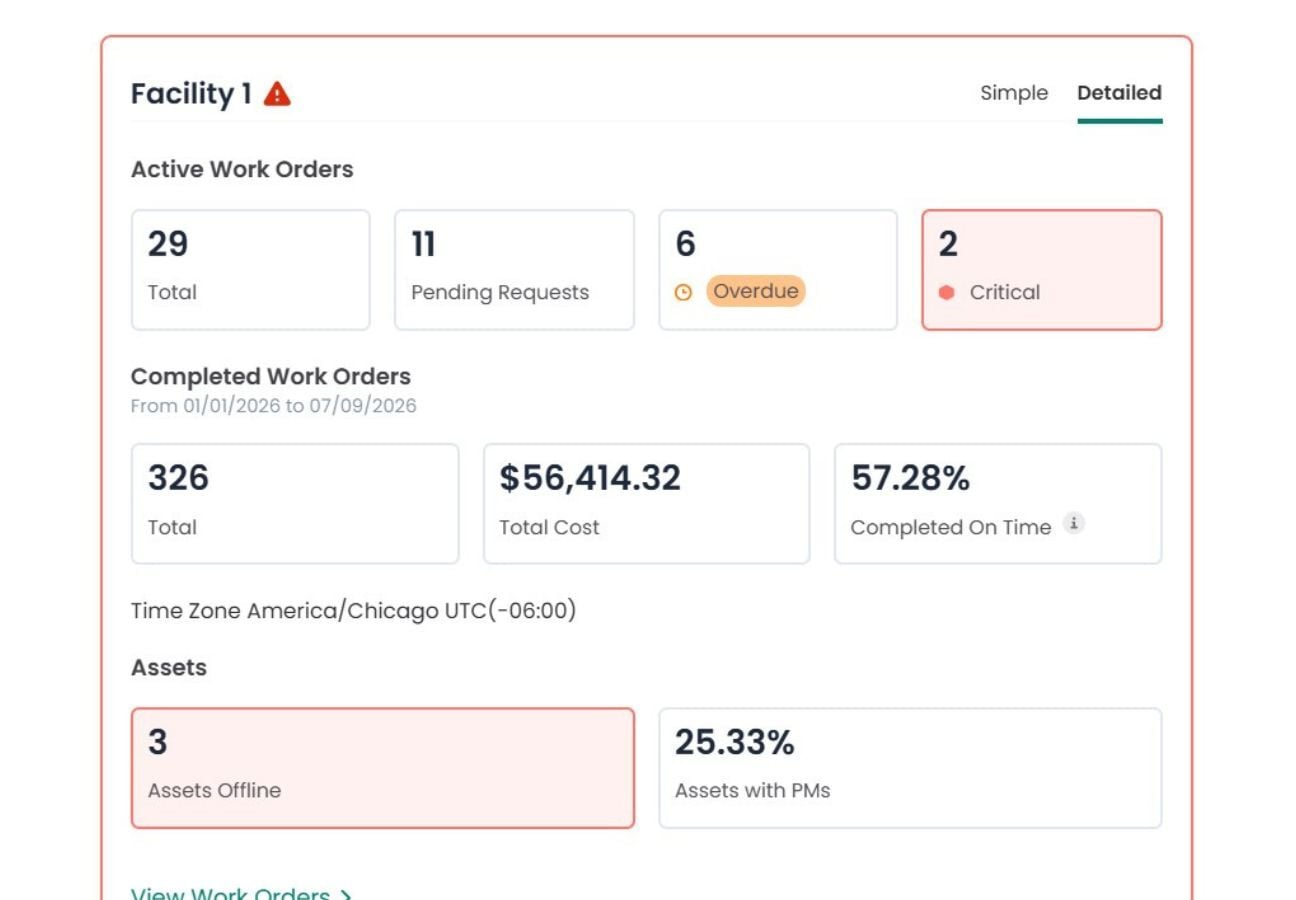Open the 11 Pending Requests card

click(514, 270)
